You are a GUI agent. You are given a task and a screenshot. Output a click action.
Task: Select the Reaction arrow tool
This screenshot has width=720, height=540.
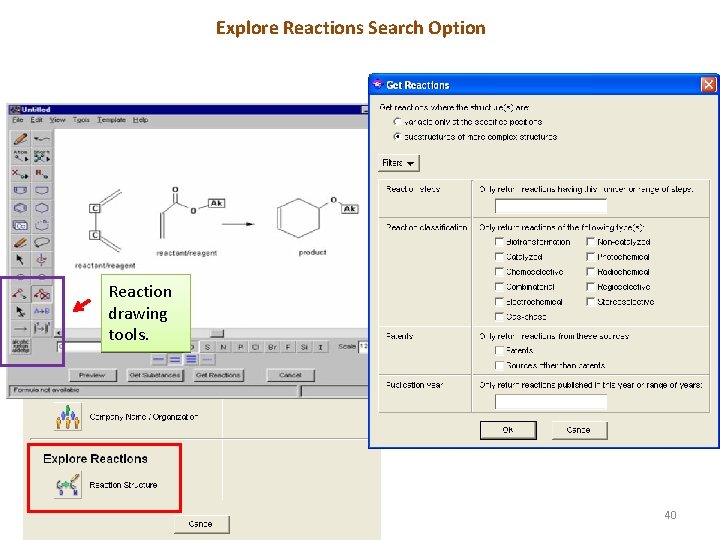click(x=20, y=328)
